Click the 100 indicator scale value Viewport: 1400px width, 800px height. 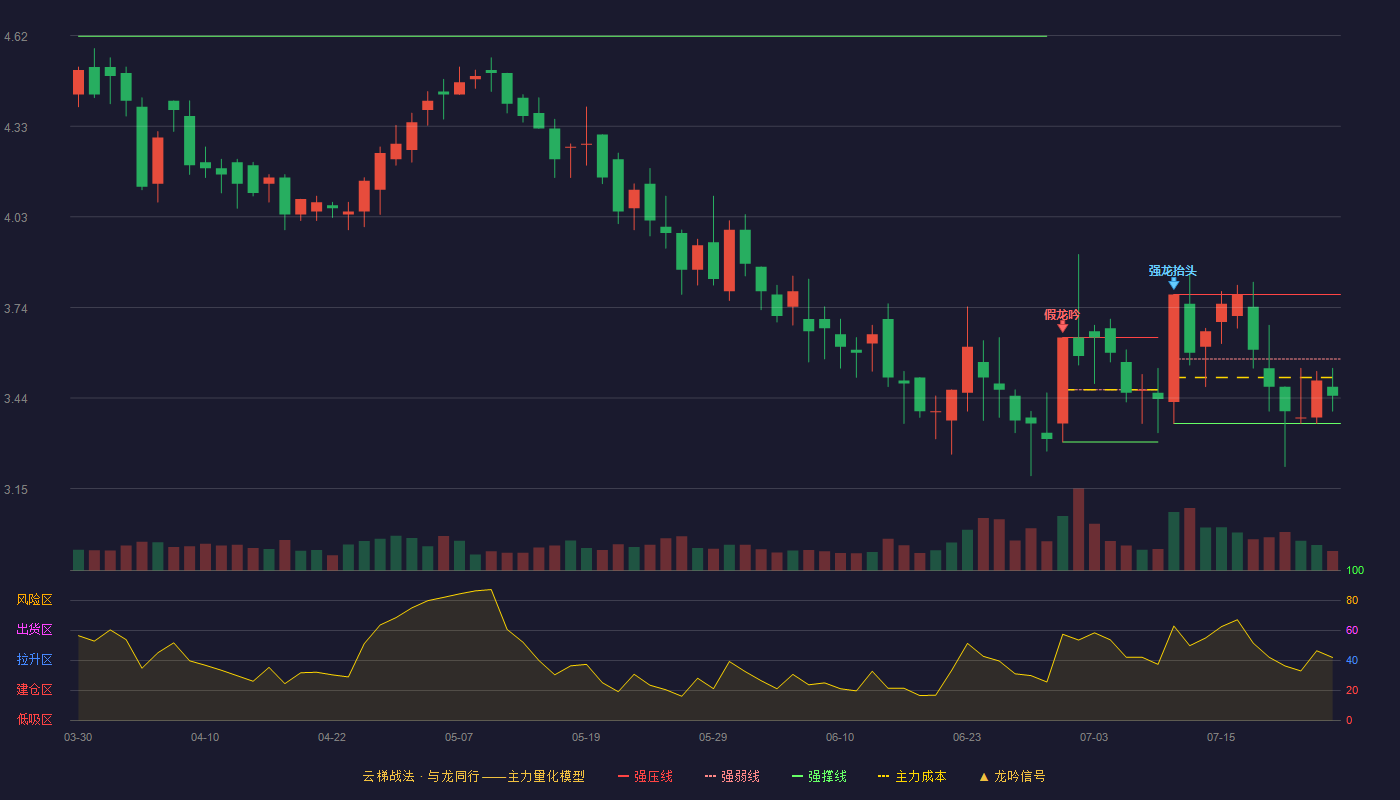point(1355,571)
